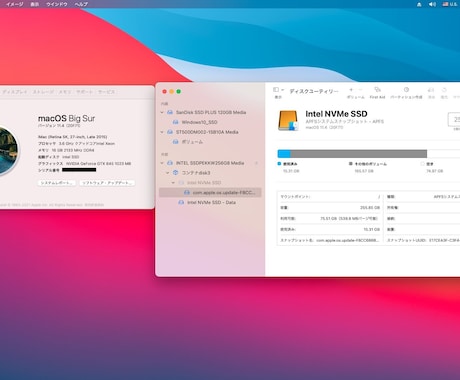Select コンテナdisk3 in the sidebar
The width and height of the screenshot is (460, 380).
[x=210, y=173]
